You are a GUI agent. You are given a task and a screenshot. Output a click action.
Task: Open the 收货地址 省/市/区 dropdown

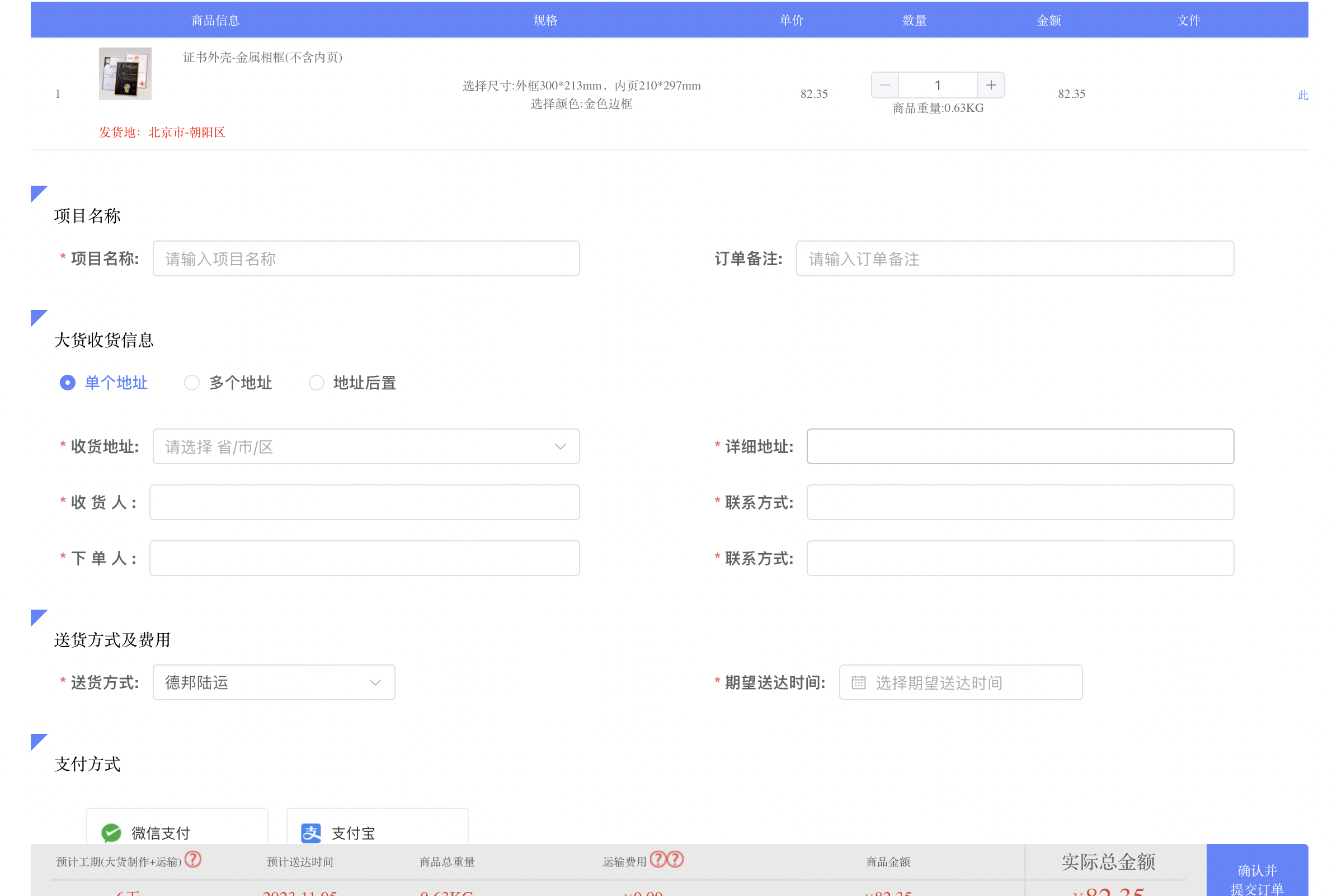point(366,446)
